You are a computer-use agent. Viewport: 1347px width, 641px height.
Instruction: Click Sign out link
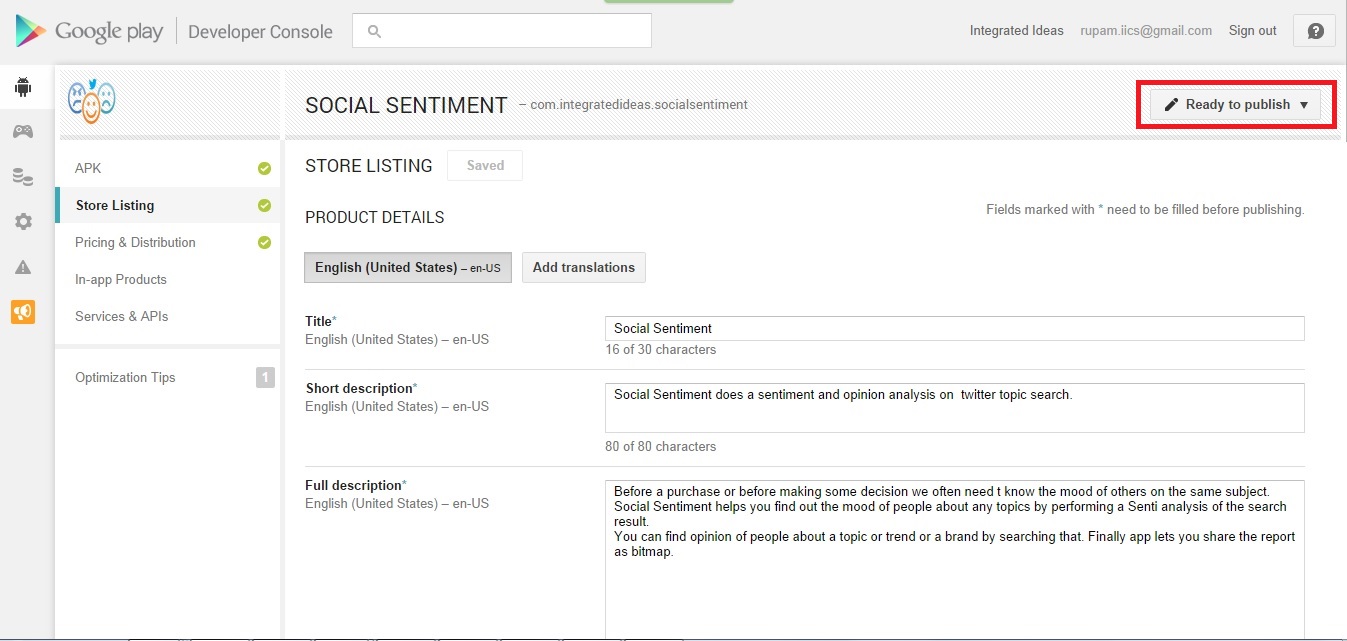(1252, 31)
